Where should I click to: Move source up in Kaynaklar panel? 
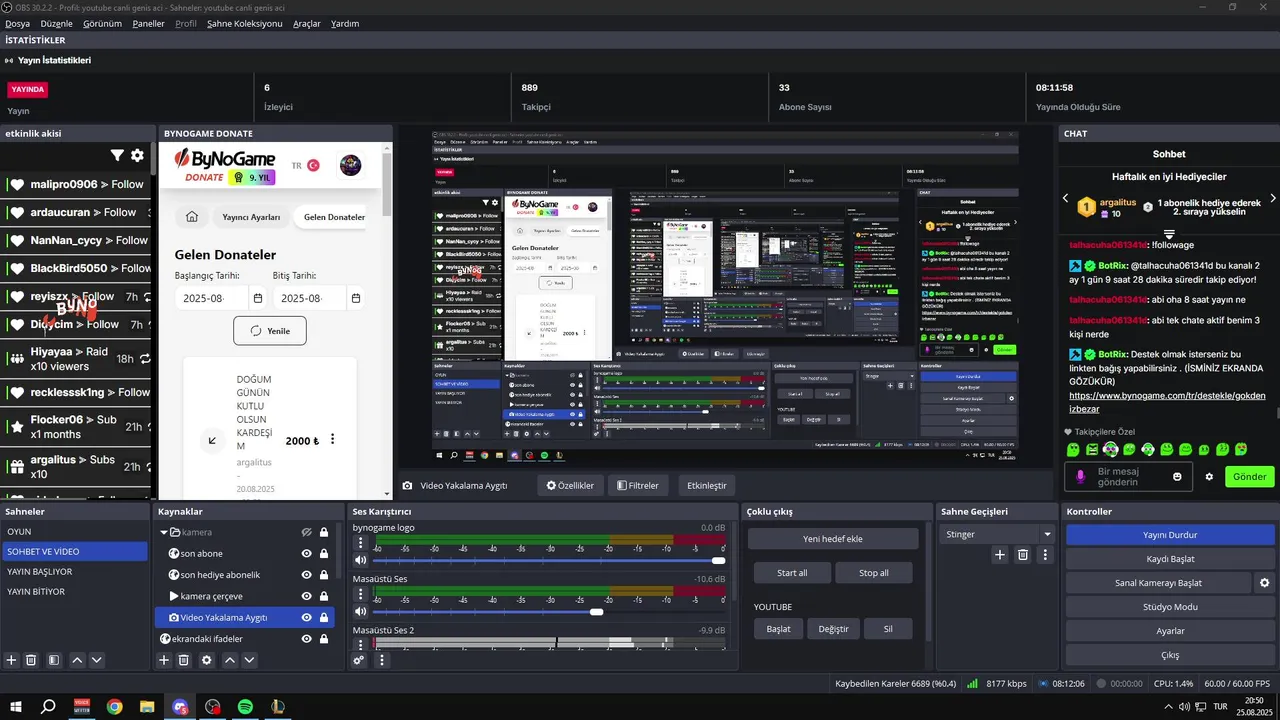[x=230, y=660]
